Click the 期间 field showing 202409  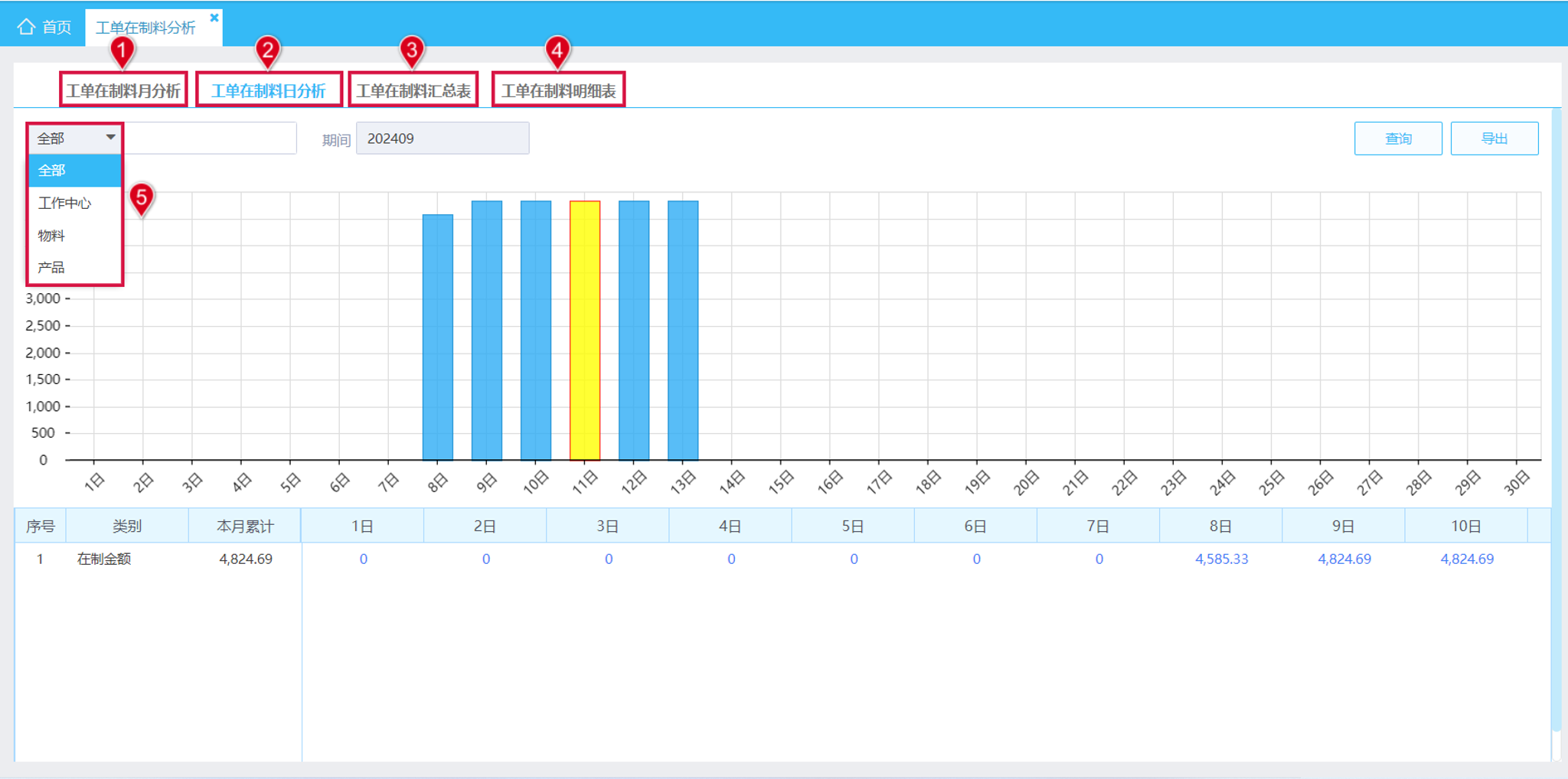(443, 139)
